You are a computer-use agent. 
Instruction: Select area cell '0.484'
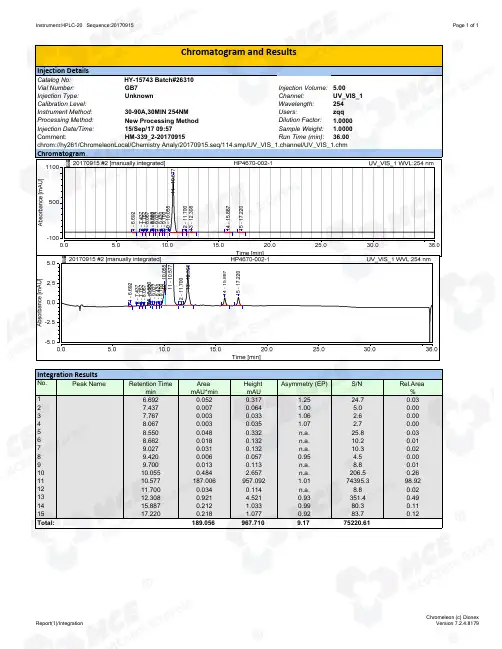(x=204, y=473)
